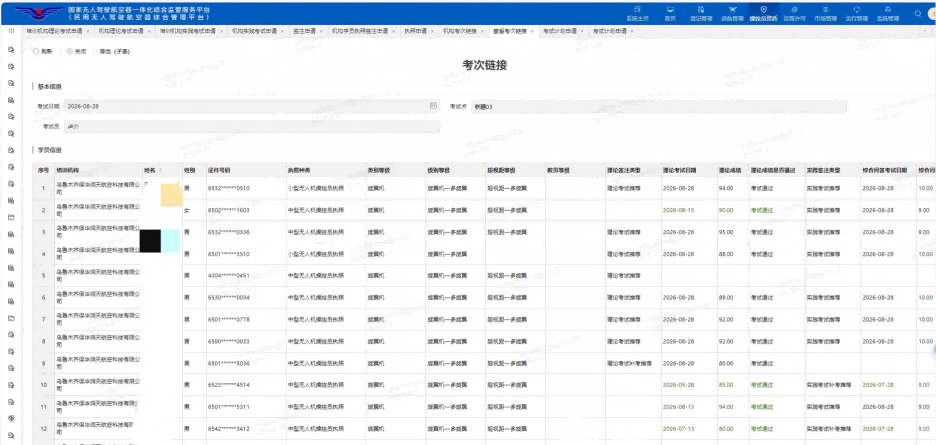Click the 基本信息 section heading

[48, 86]
